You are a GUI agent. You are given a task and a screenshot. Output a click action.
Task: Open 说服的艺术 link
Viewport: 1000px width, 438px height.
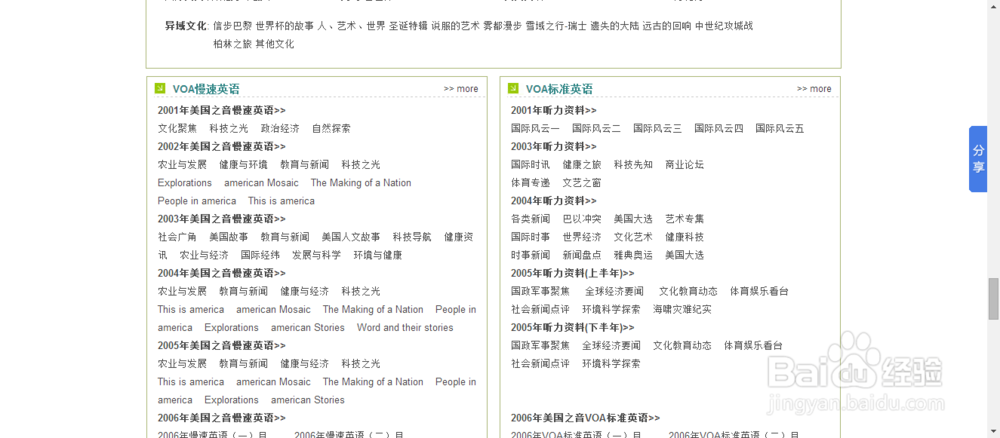click(455, 26)
